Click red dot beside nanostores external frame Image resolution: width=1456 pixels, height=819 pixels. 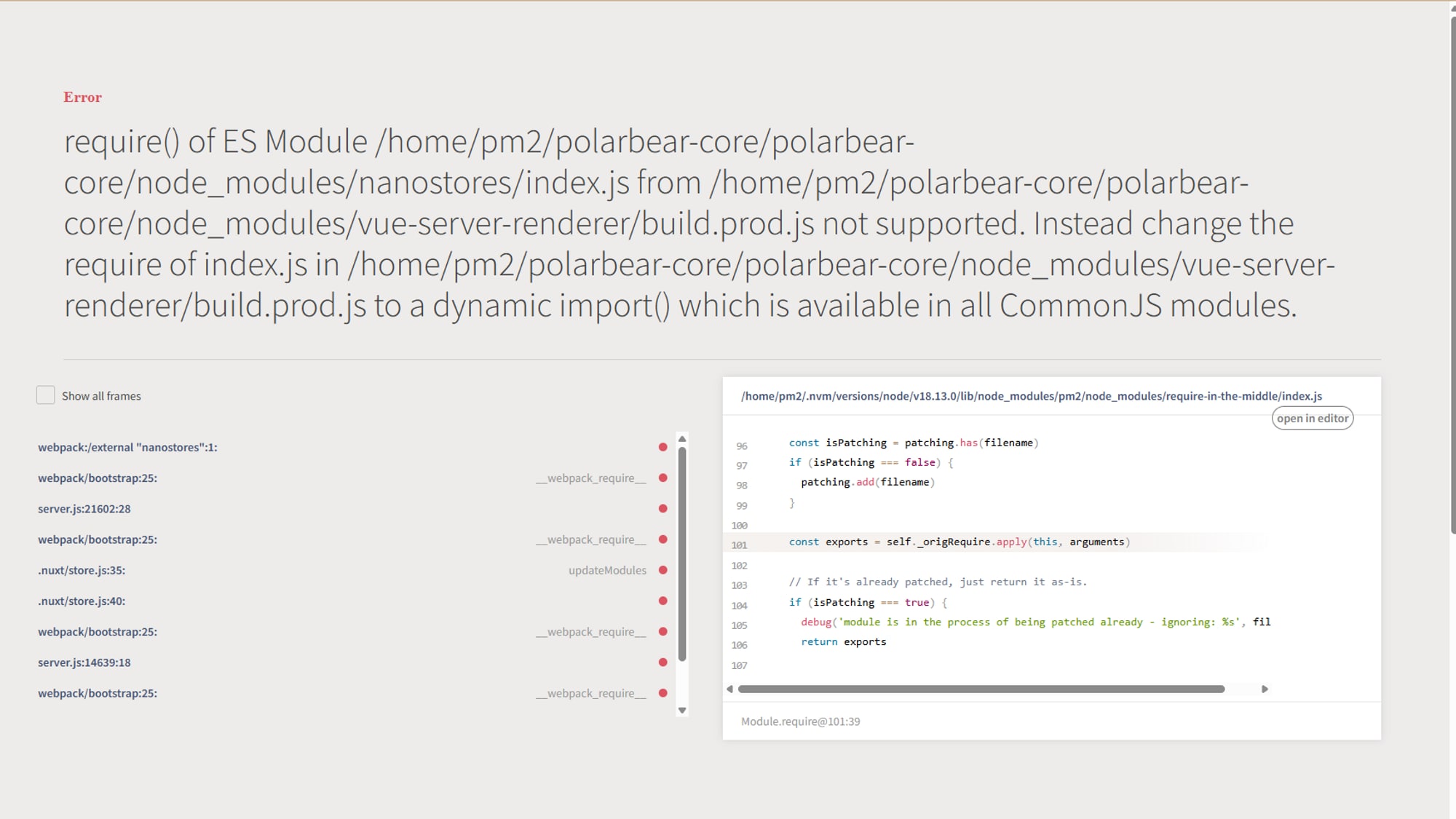pyautogui.click(x=662, y=447)
